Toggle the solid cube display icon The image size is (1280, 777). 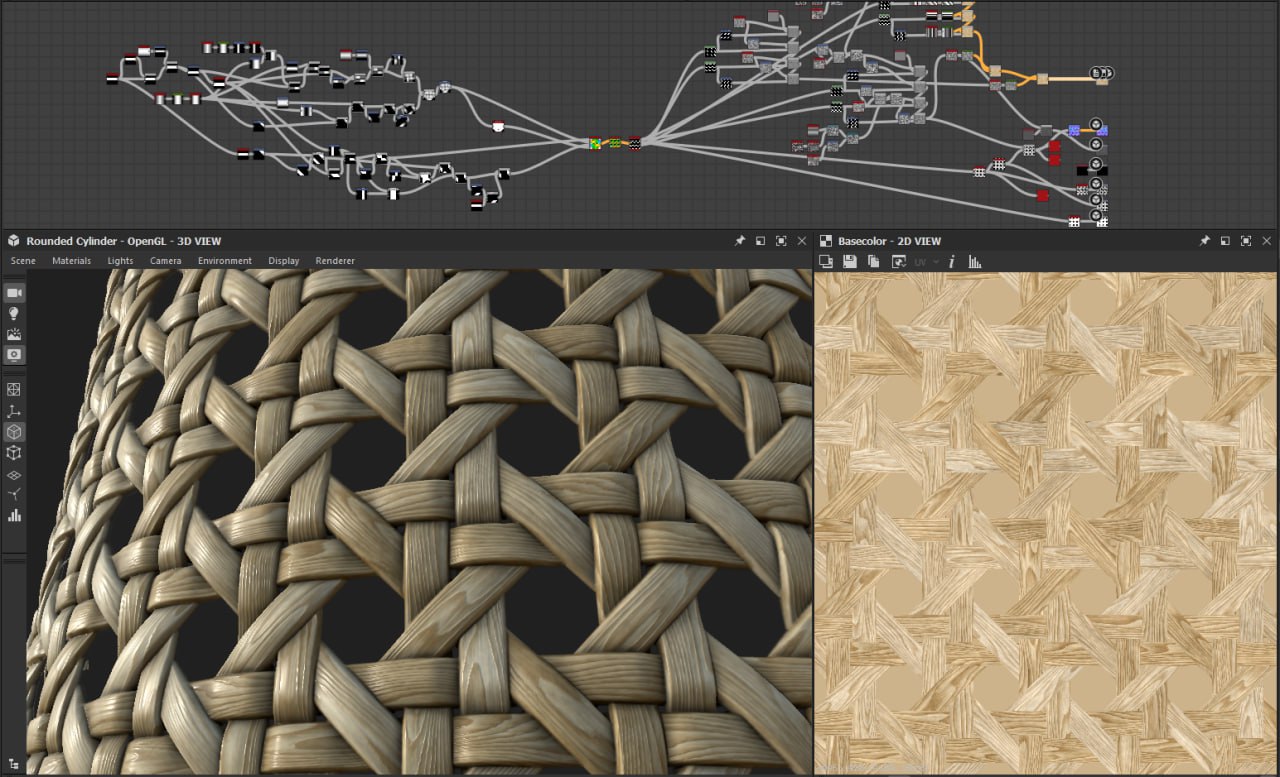click(14, 432)
